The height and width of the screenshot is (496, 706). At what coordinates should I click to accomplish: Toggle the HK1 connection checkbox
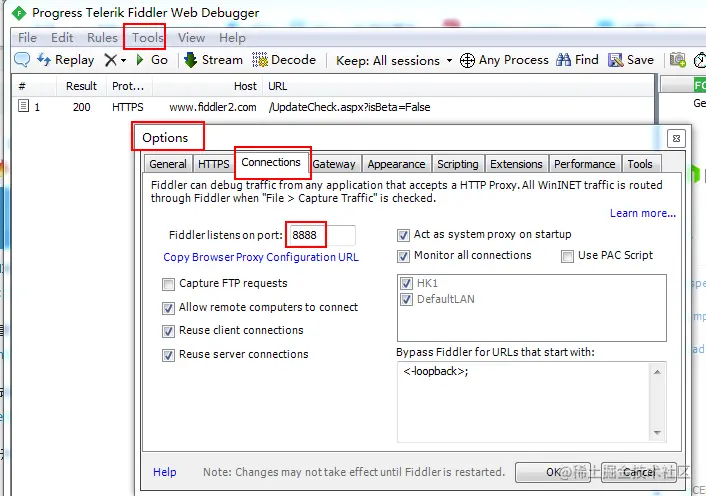click(407, 283)
